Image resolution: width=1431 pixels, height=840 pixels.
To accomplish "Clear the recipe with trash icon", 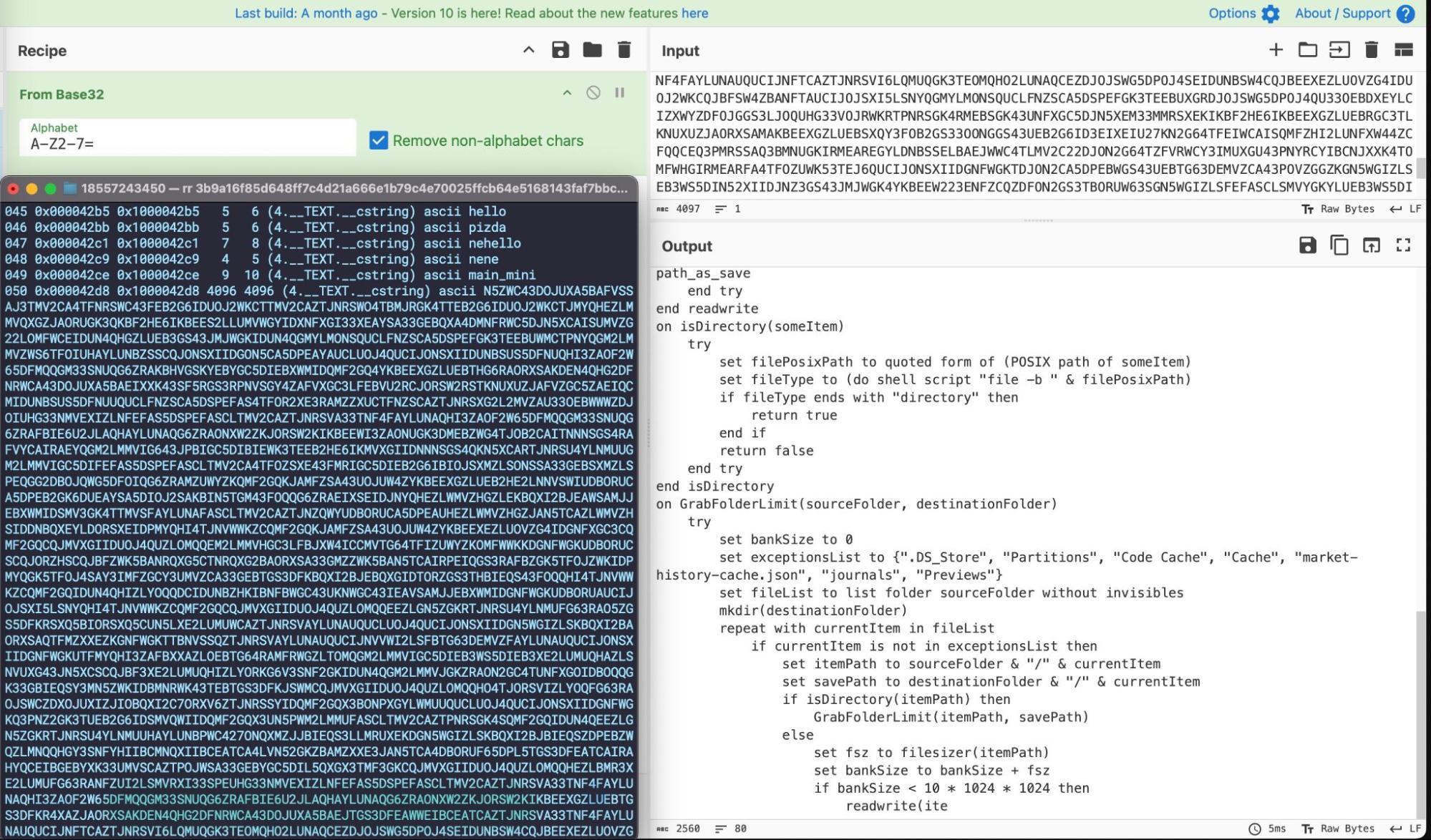I will (x=624, y=50).
